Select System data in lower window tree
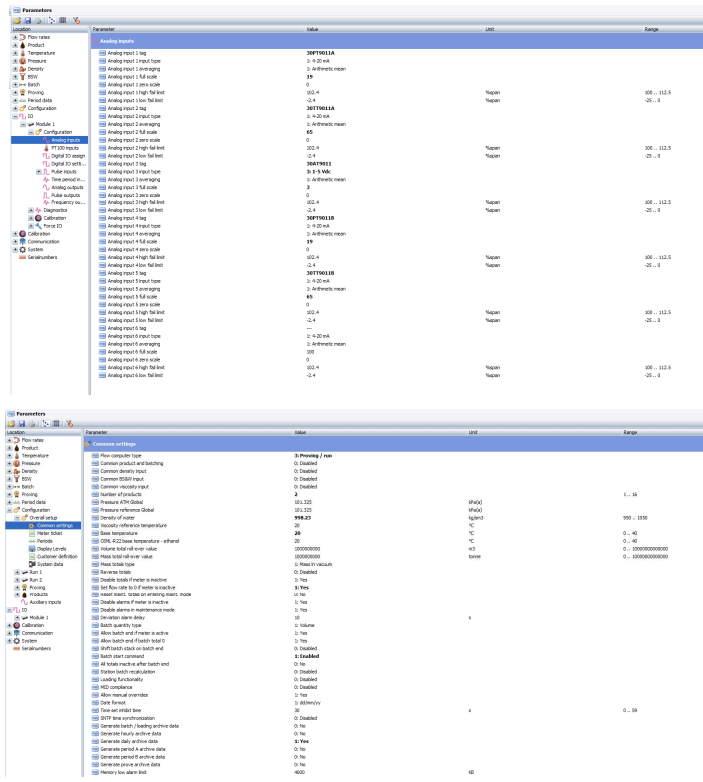The width and height of the screenshot is (703, 782). click(x=50, y=564)
